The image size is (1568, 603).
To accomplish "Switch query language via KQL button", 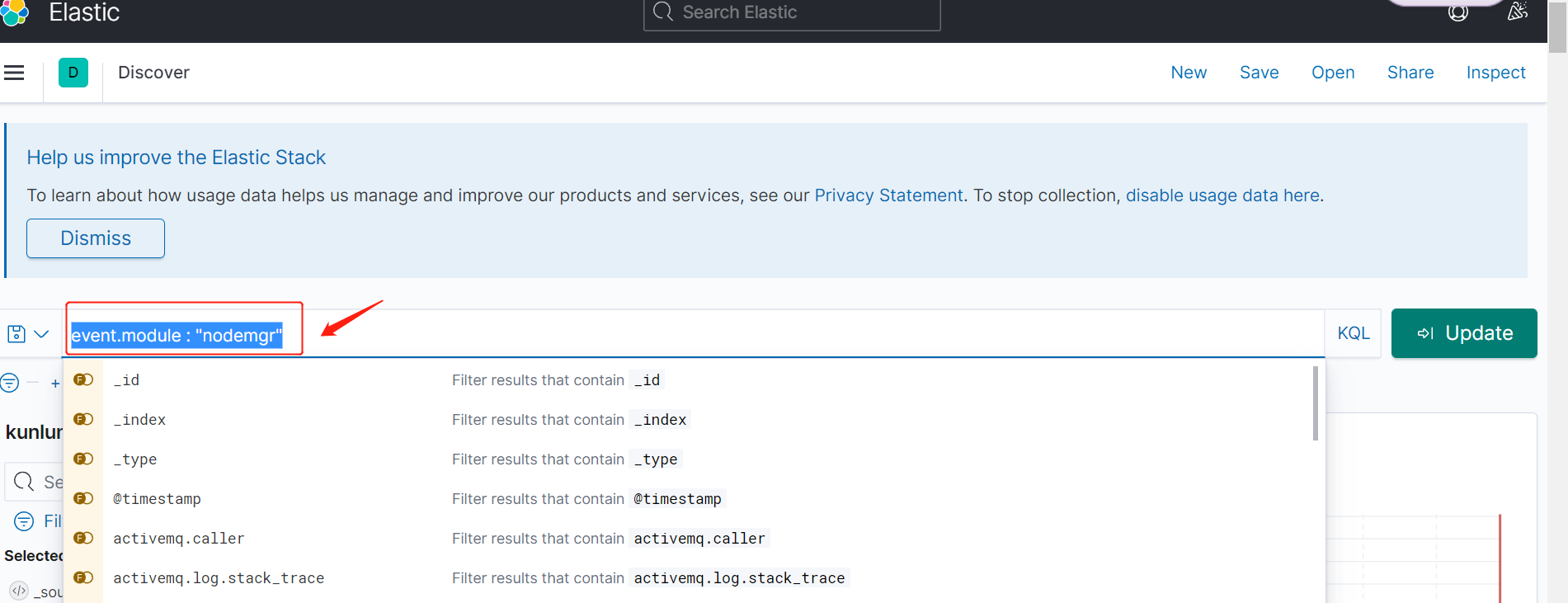I will (1354, 333).
